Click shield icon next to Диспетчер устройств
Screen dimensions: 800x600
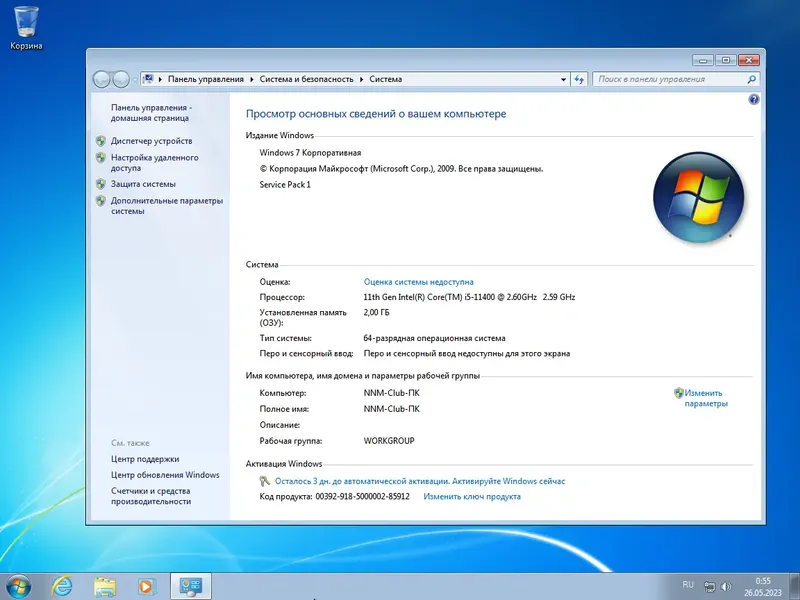pos(101,141)
